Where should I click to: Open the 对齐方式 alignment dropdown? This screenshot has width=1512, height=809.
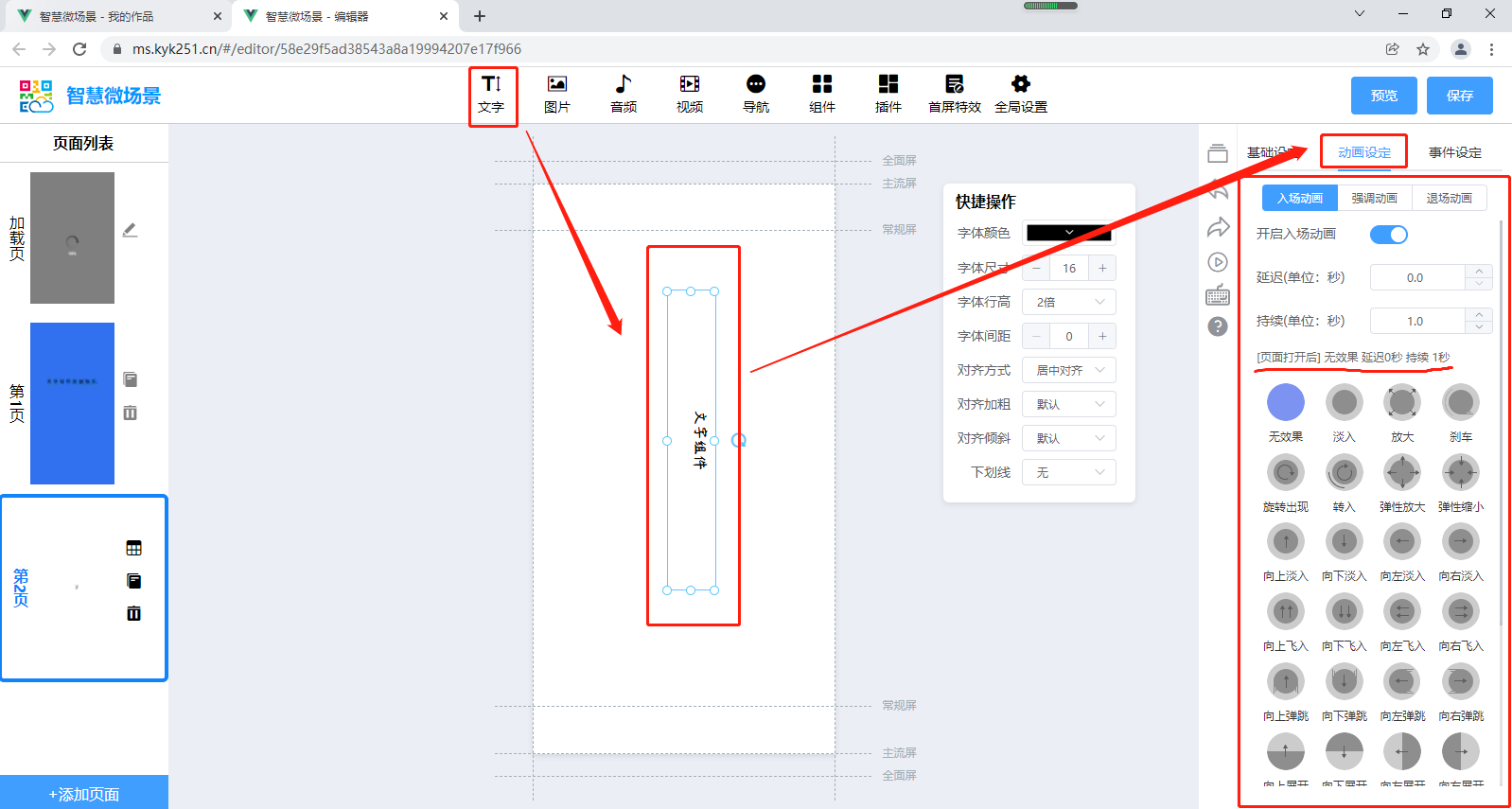coord(1068,370)
